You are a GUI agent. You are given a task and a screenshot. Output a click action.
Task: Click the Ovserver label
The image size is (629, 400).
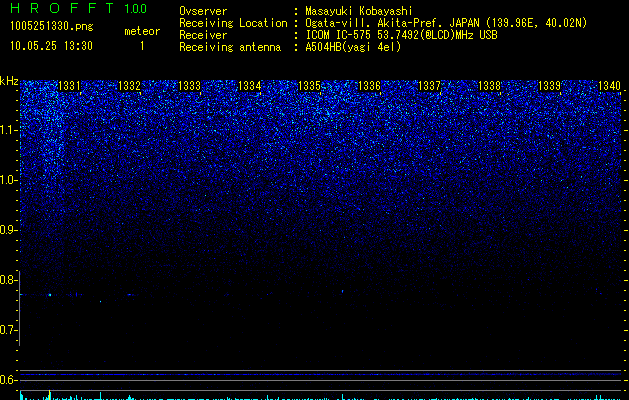203,11
